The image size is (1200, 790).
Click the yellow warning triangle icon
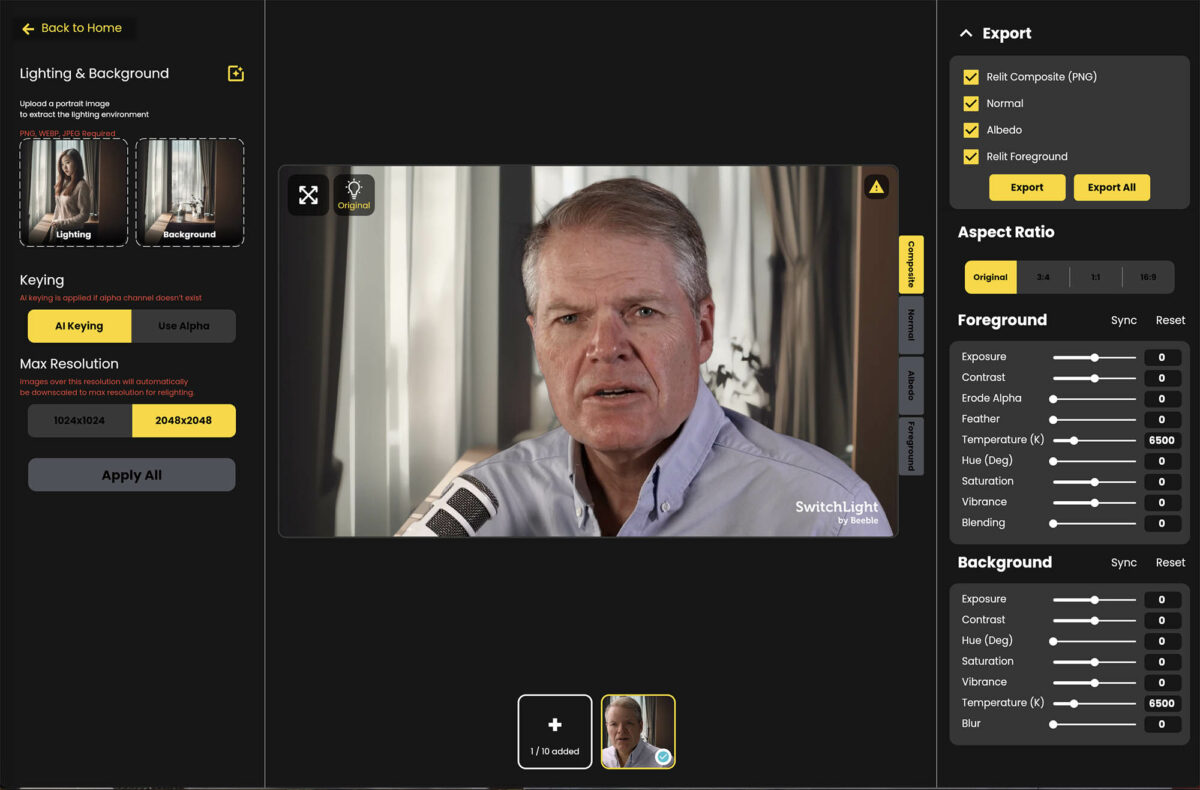pyautogui.click(x=876, y=187)
